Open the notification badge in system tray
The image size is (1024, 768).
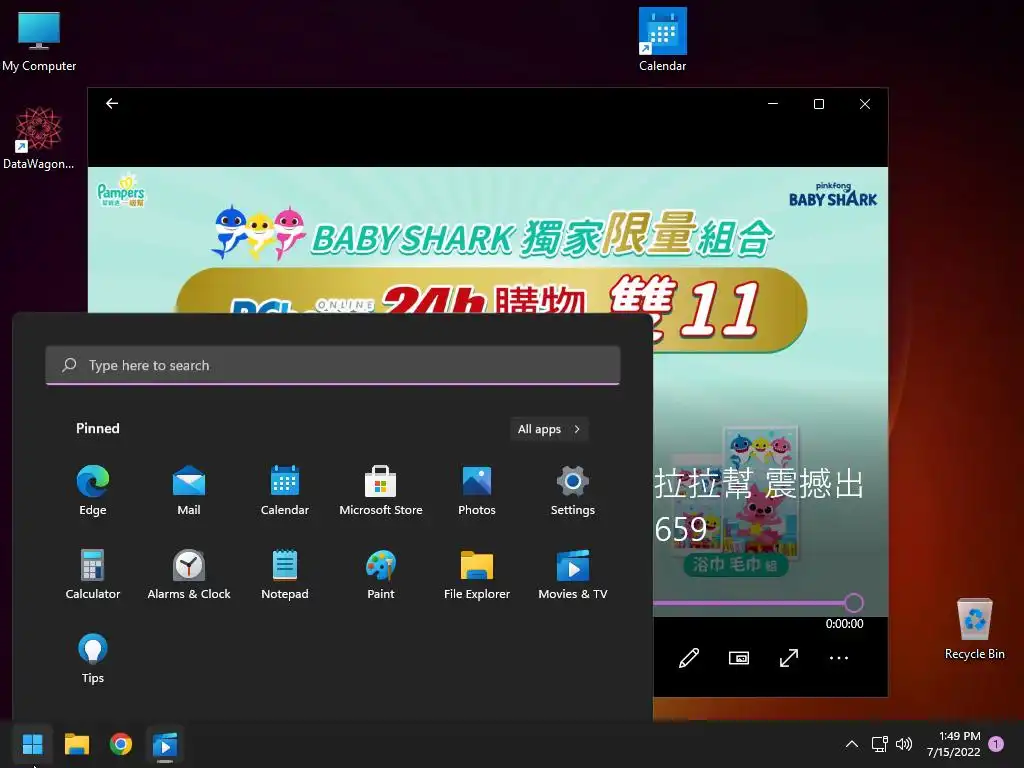(996, 744)
